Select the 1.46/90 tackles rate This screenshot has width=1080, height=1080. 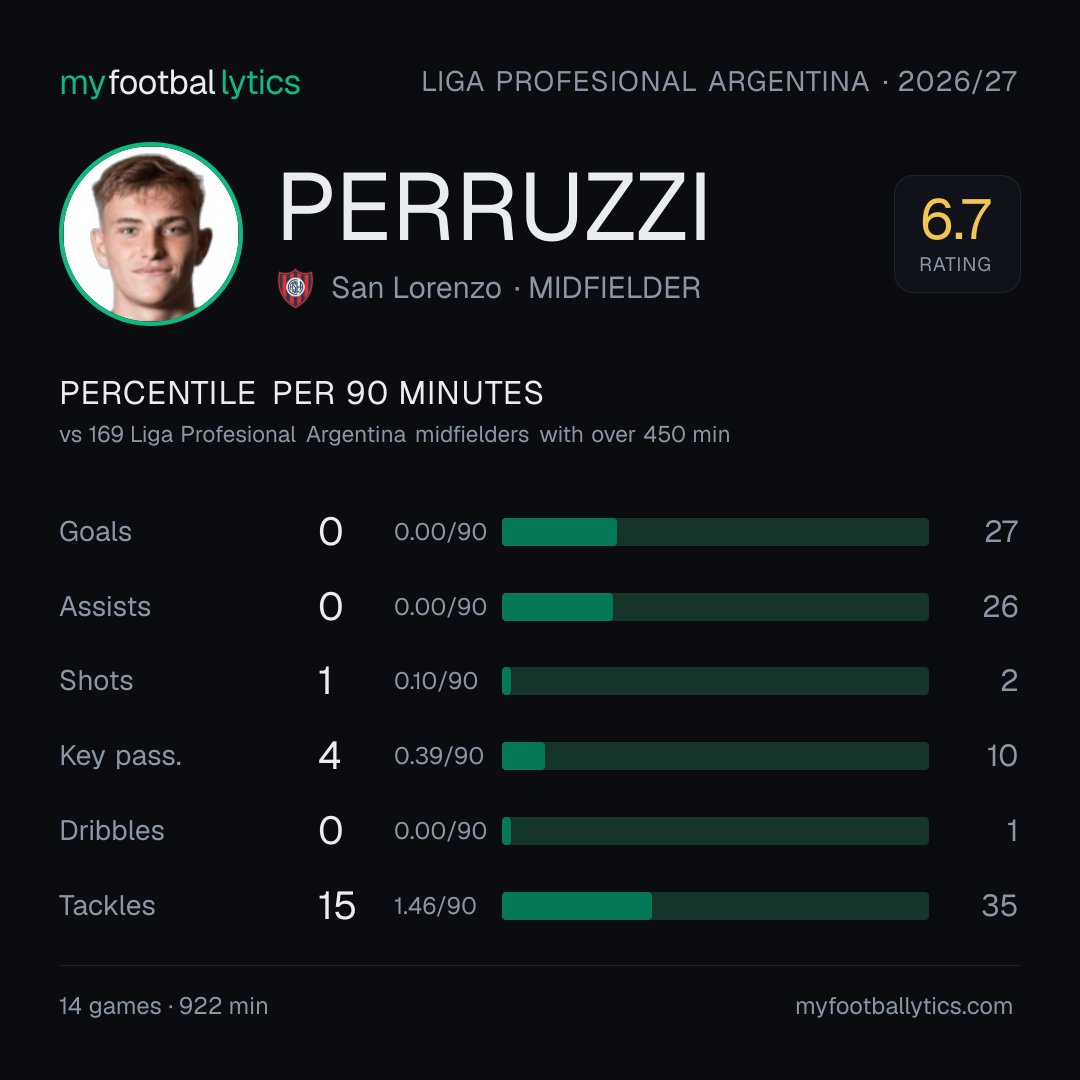435,906
